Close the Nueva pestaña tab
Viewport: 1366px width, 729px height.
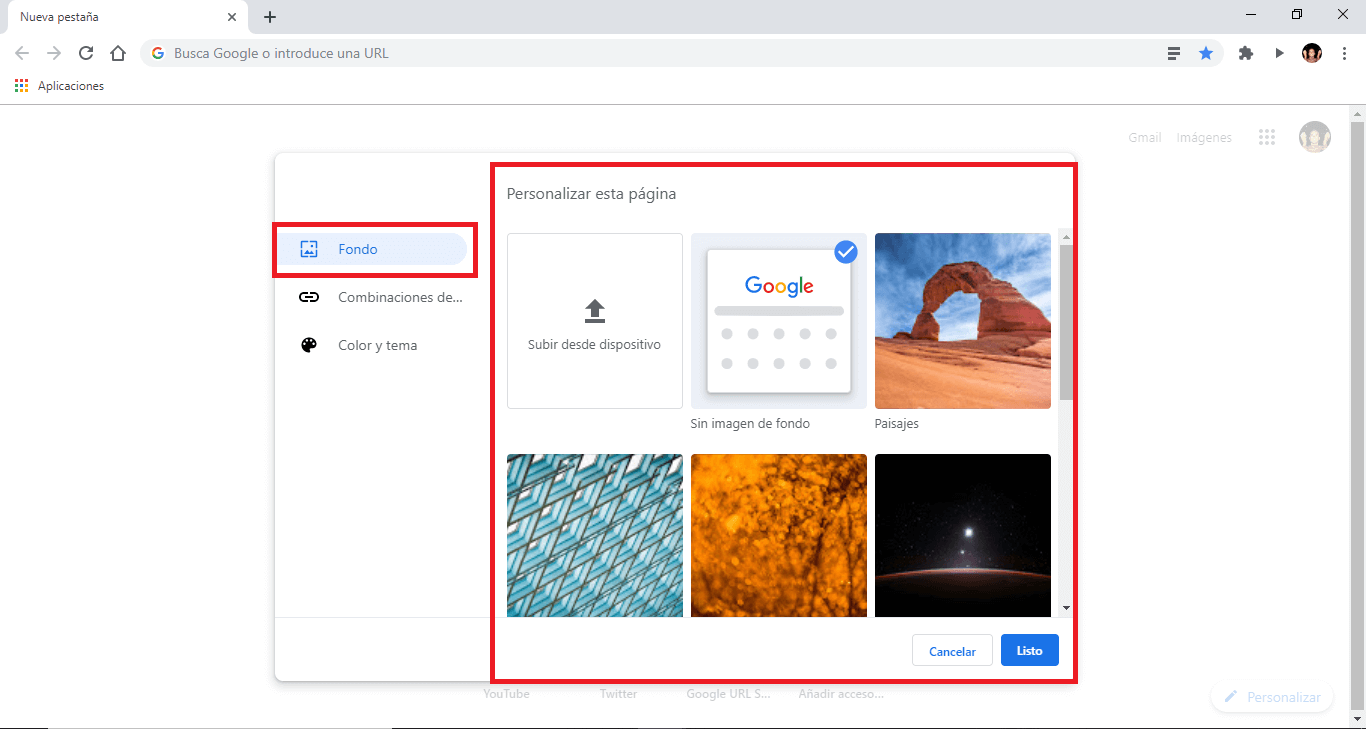(232, 17)
